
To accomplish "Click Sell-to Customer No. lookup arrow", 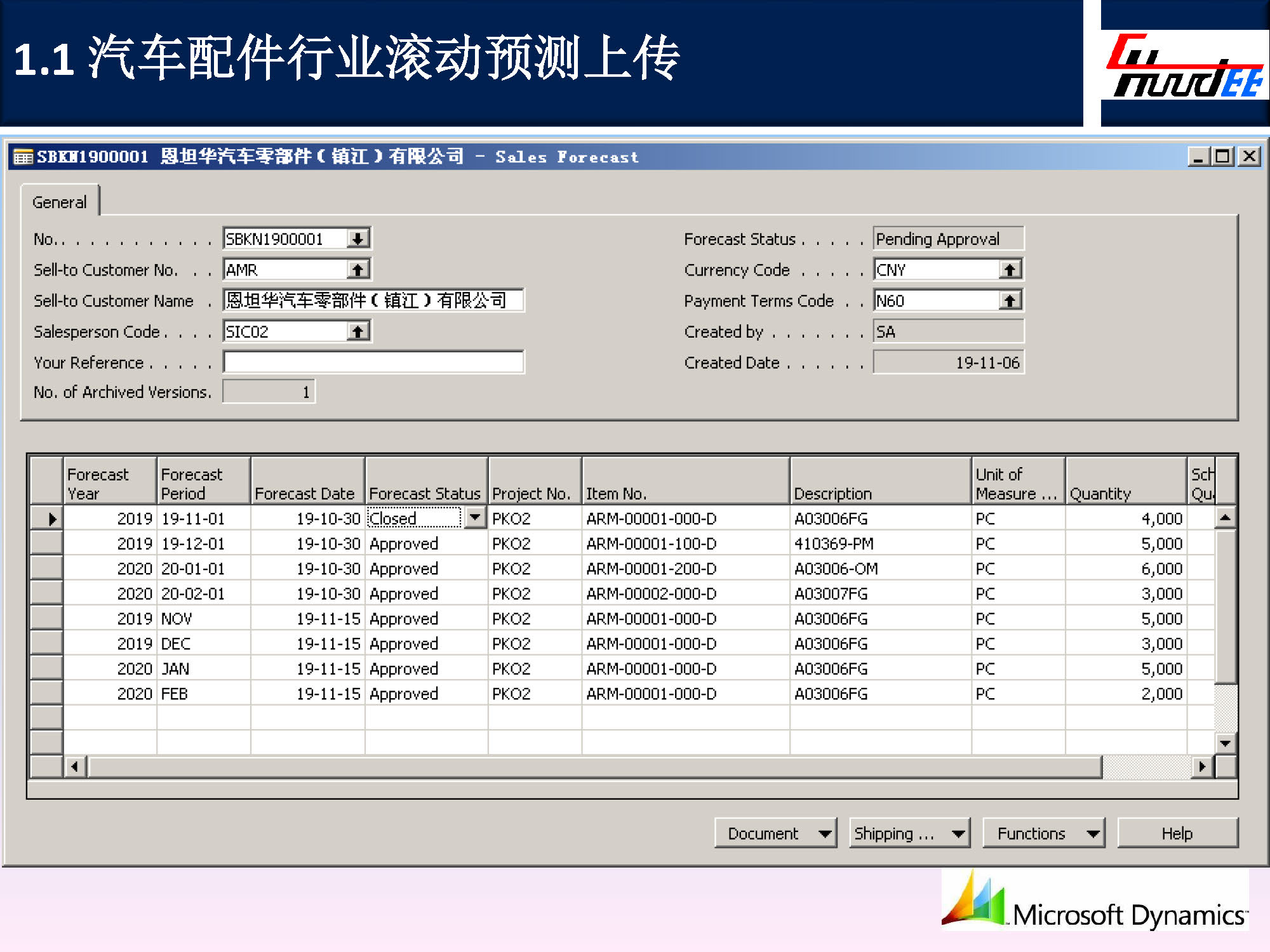I will (x=358, y=270).
